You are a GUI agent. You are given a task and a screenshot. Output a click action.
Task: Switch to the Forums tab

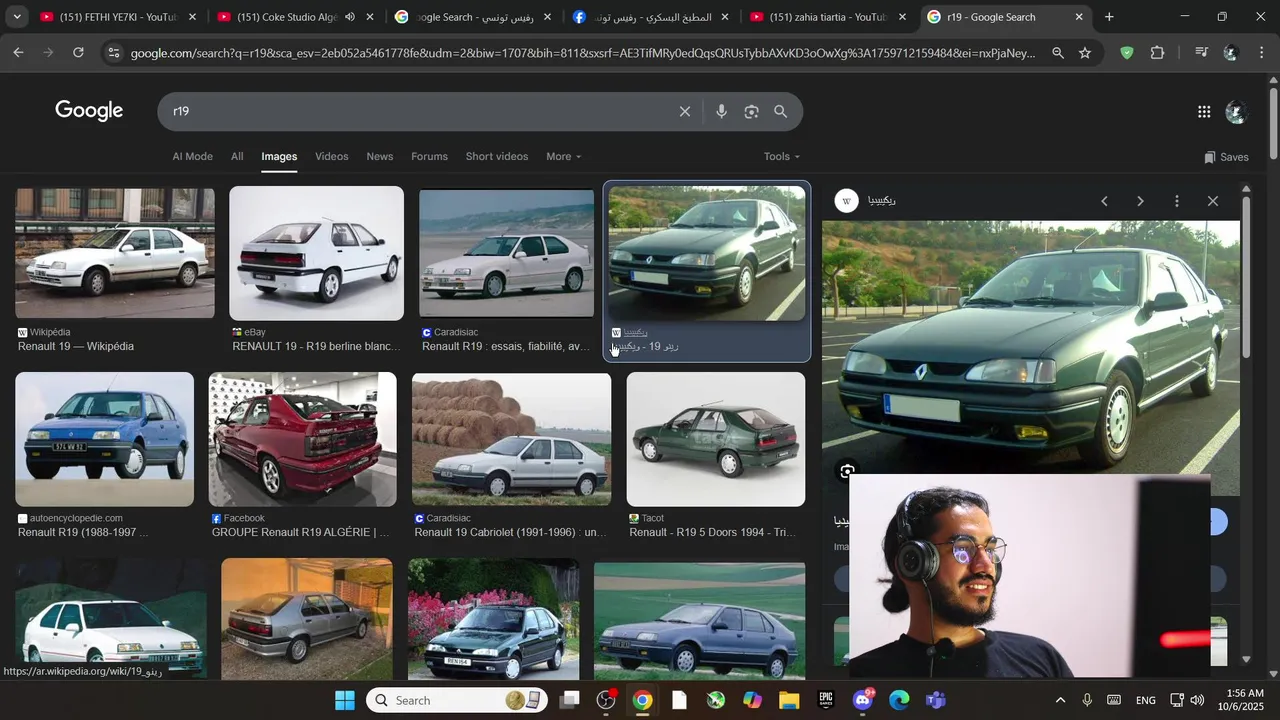point(429,156)
